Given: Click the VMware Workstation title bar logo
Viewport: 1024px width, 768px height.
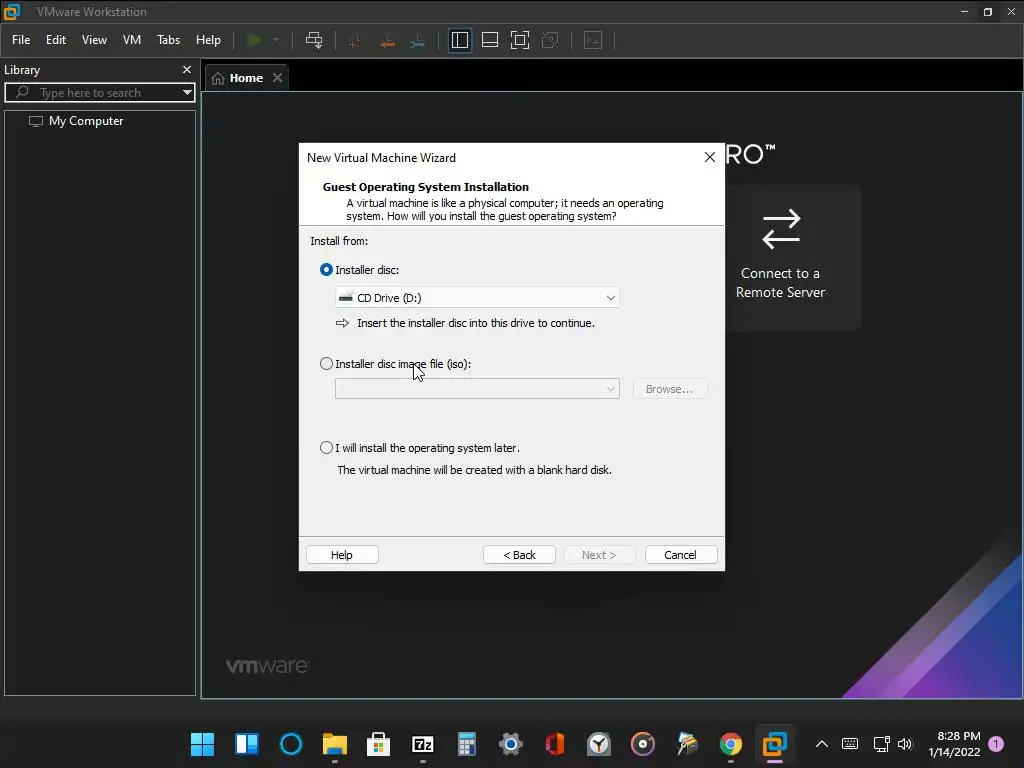Looking at the screenshot, I should coord(12,11).
